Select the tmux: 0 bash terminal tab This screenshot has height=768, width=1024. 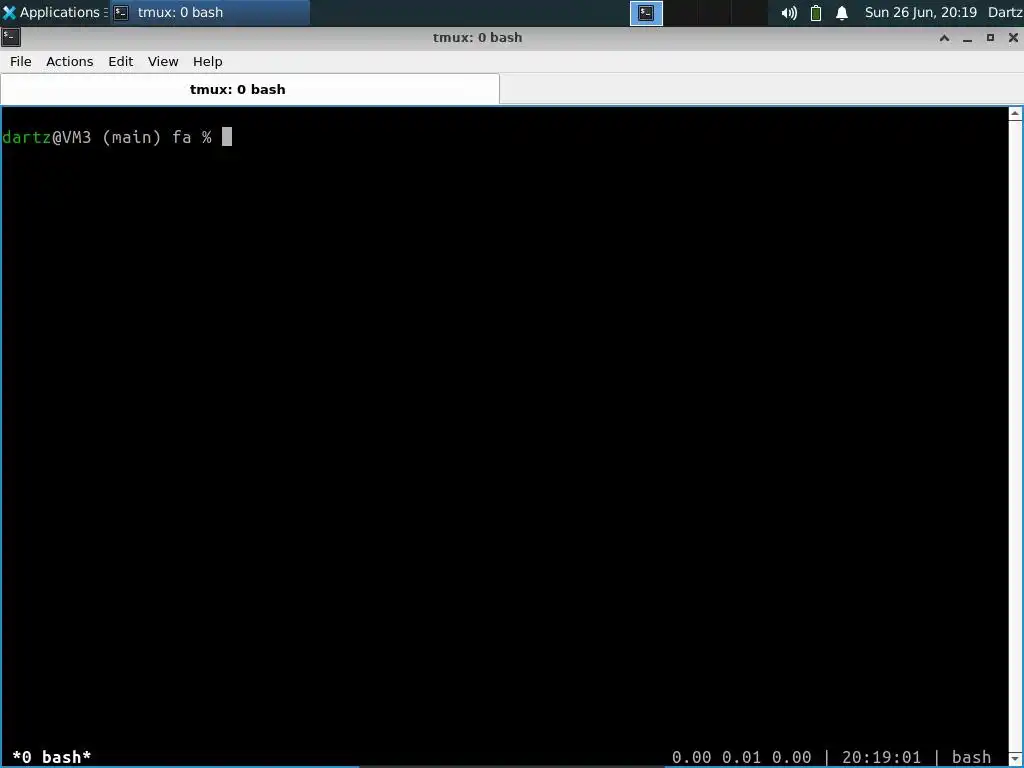tap(249, 89)
